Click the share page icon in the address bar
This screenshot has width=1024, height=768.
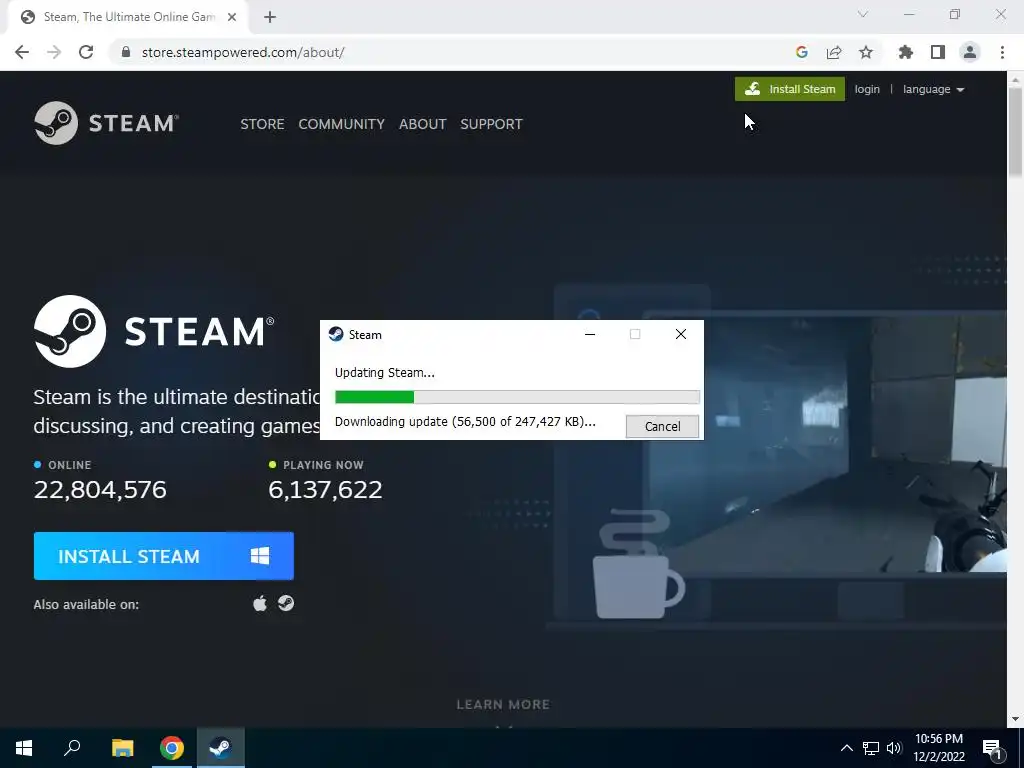tap(834, 52)
